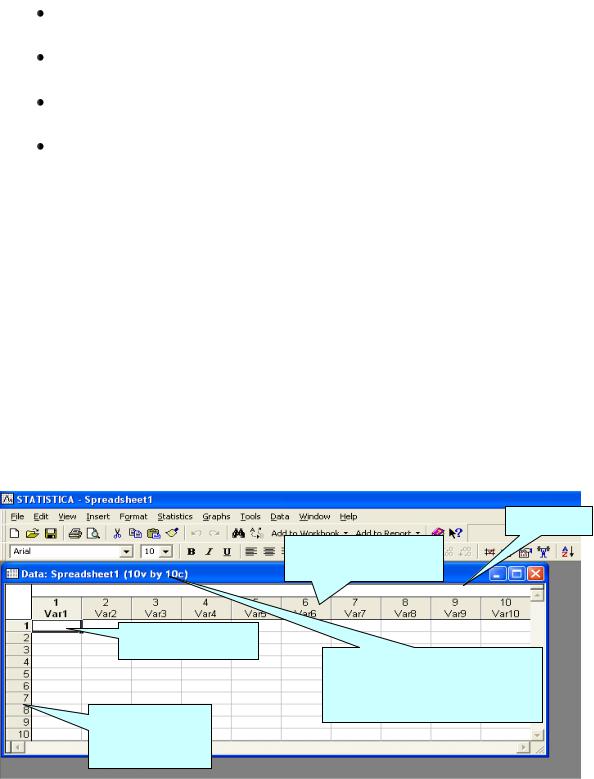Open the Statistics menu
The image size is (594, 779).
175,517
